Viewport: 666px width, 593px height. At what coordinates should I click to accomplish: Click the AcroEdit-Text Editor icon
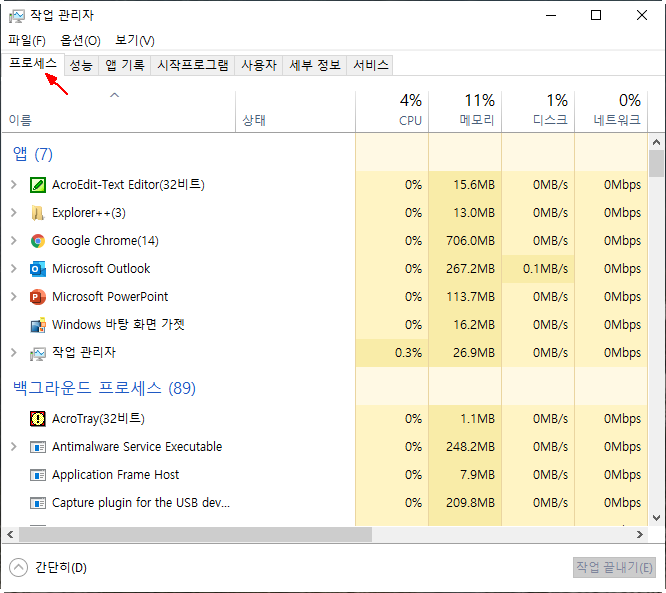pyautogui.click(x=38, y=185)
